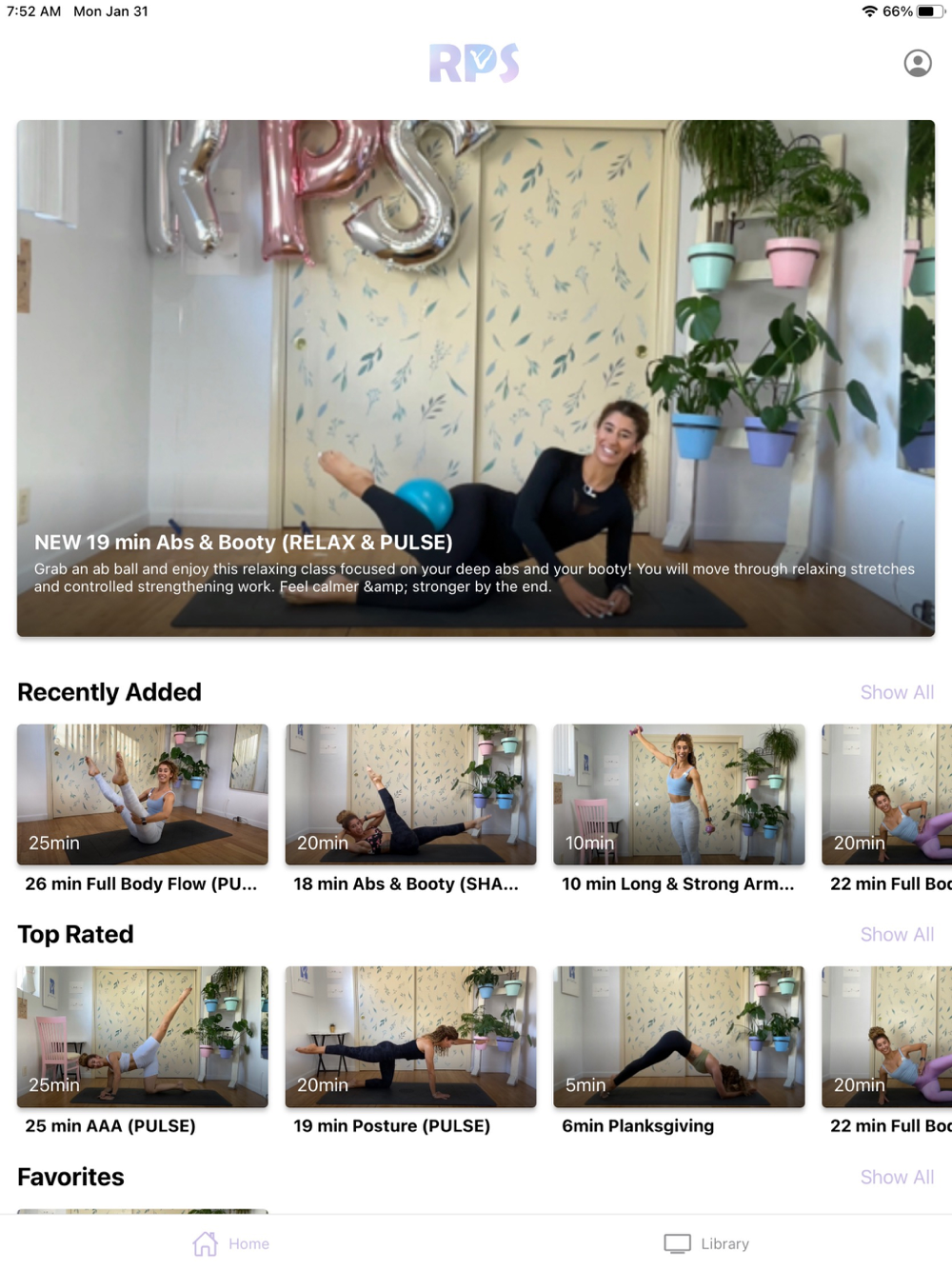Show all Top Rated workouts

[897, 934]
